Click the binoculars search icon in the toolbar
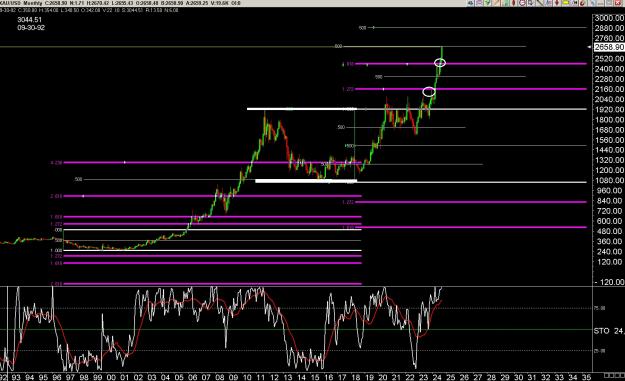 (470, 3)
